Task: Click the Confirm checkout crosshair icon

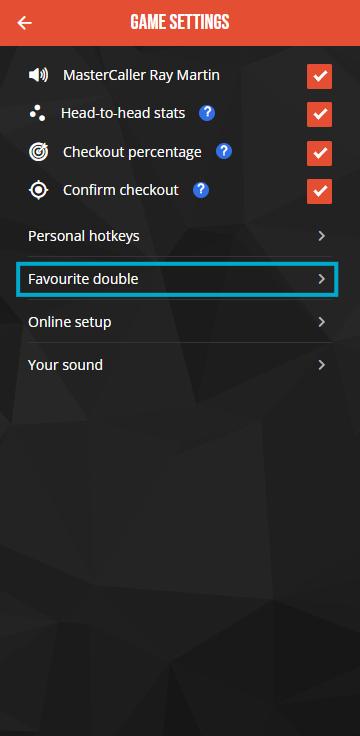Action: point(38,190)
